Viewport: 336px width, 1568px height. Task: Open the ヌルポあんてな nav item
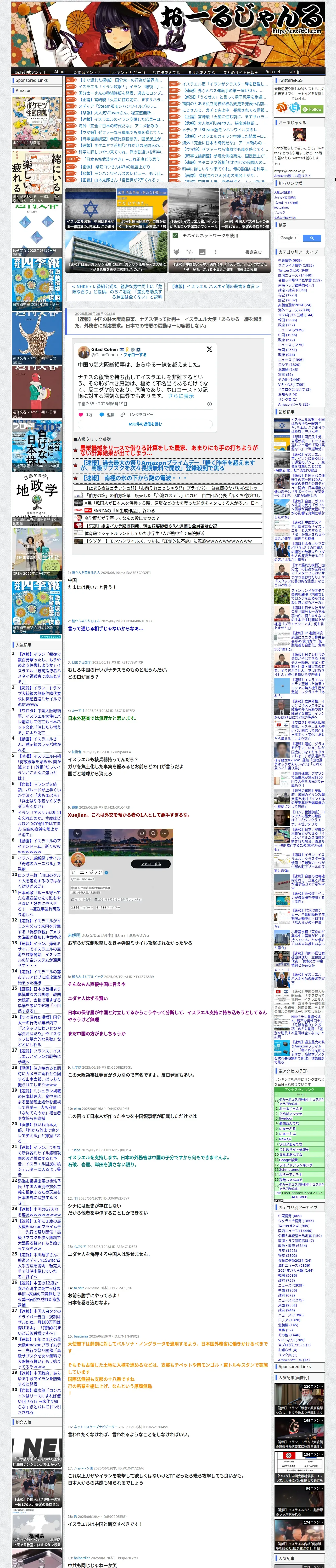click(x=201, y=72)
